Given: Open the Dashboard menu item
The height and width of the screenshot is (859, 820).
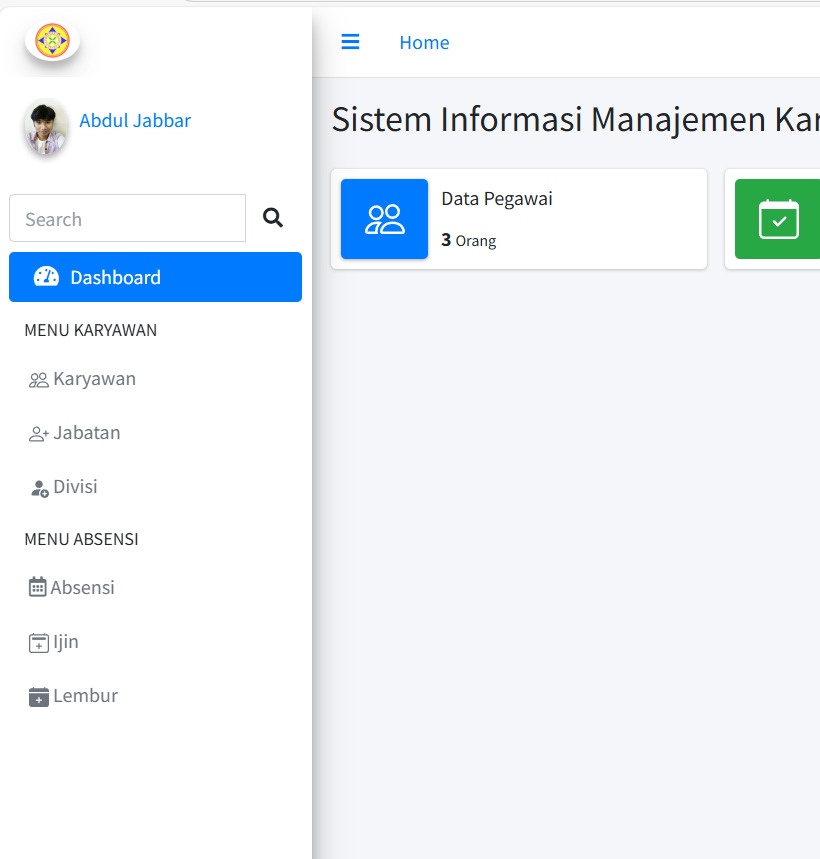Looking at the screenshot, I should pos(155,277).
